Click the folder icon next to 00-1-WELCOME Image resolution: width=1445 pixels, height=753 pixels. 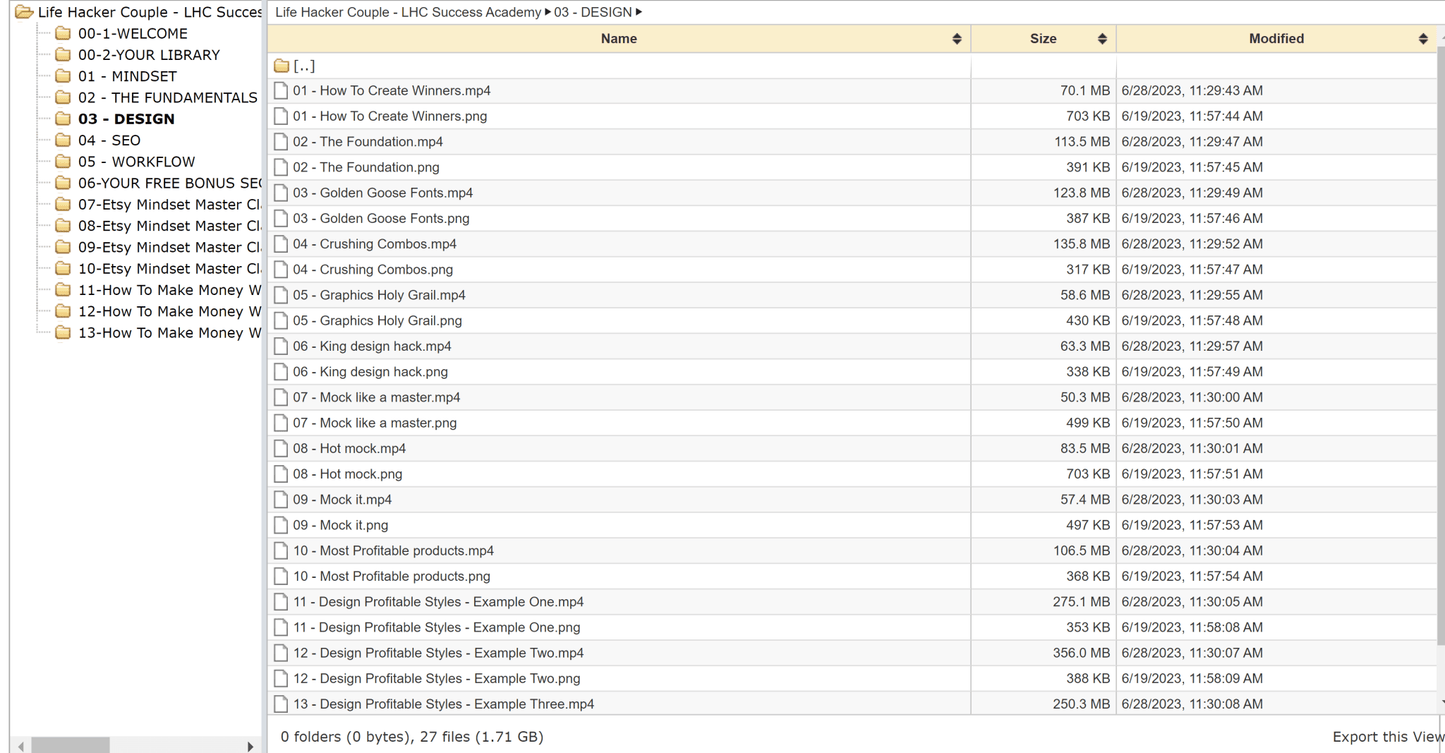[63, 33]
